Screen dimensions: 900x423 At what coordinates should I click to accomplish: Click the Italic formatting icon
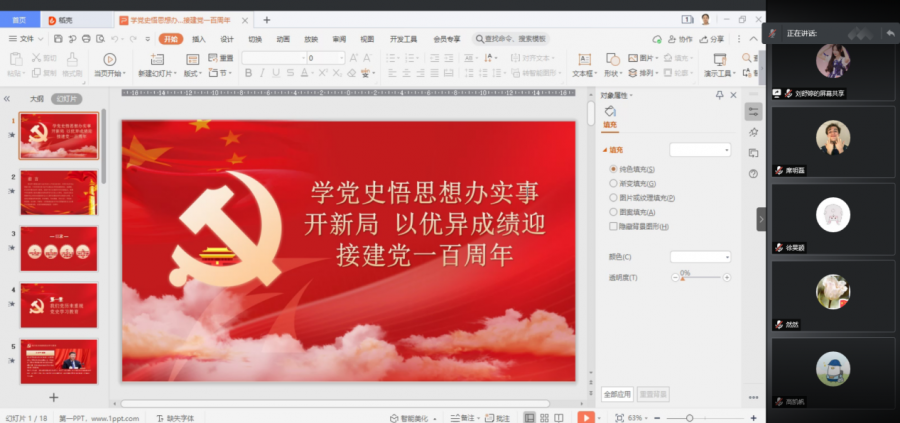[x=262, y=73]
